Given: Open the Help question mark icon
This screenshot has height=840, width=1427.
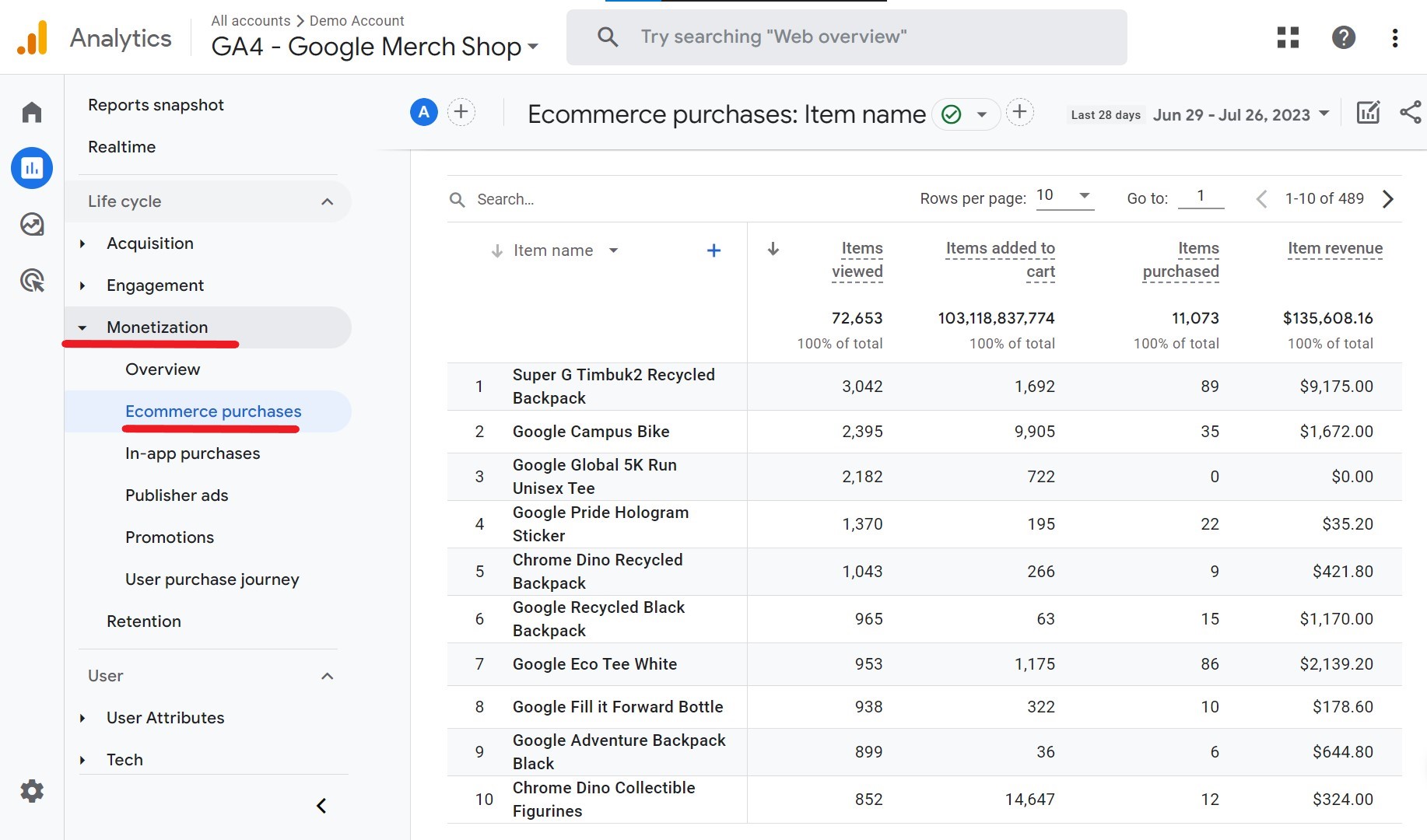Looking at the screenshot, I should click(x=1344, y=37).
